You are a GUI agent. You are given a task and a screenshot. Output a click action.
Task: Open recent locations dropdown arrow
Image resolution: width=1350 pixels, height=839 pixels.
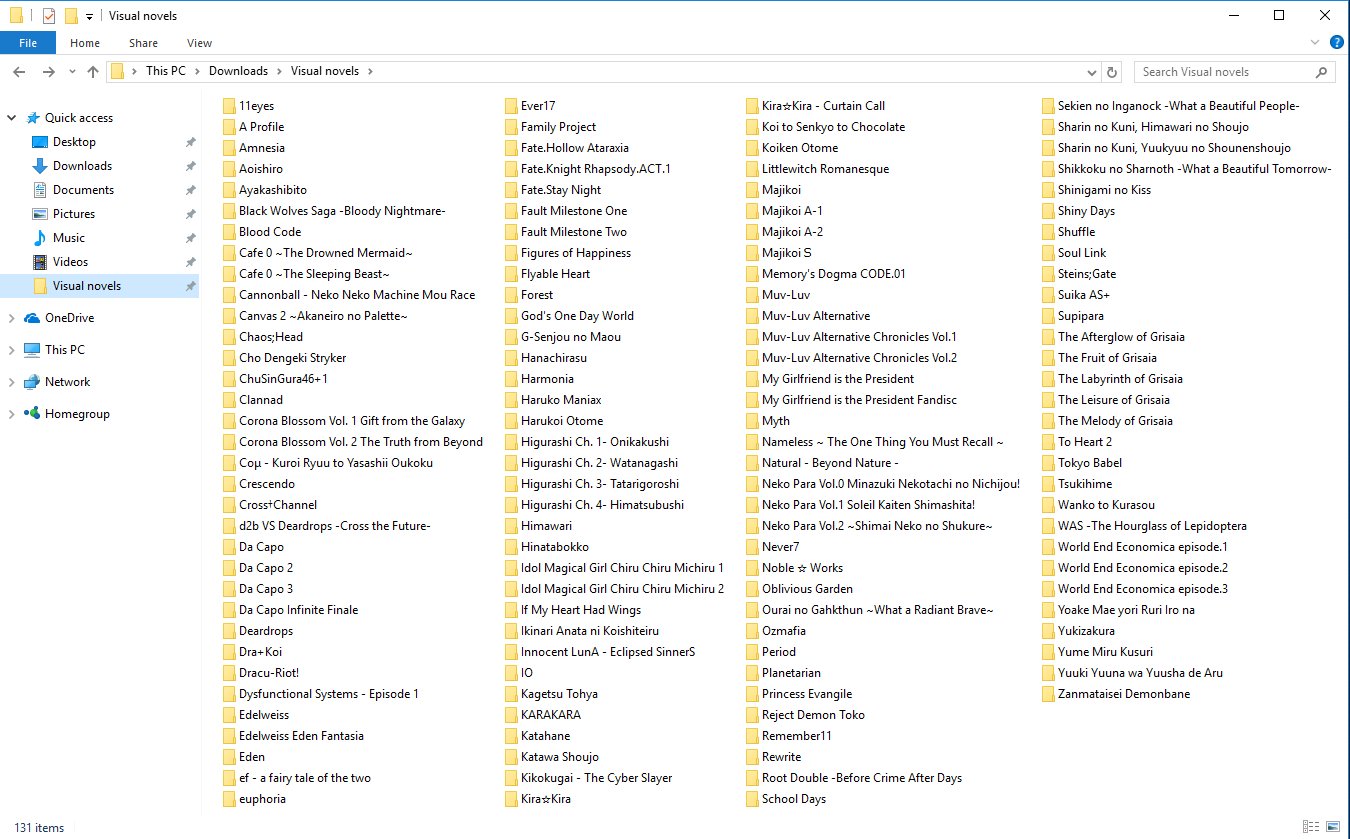click(72, 72)
